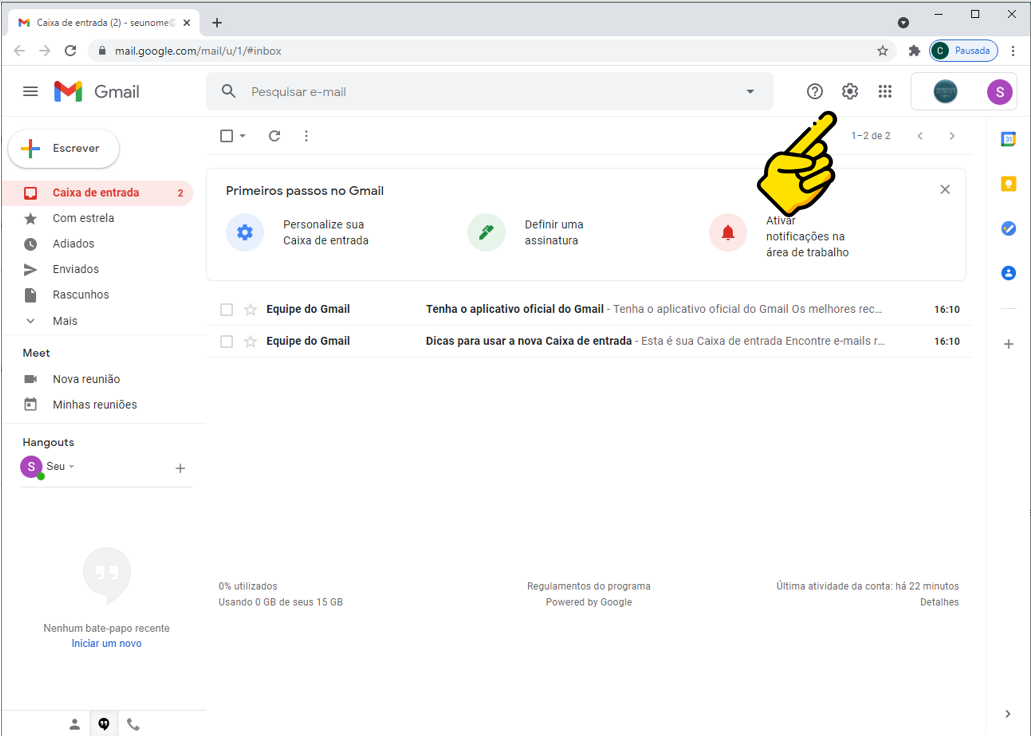Select the 'Tenha o aplicativo oficial' email checkbox
This screenshot has height=736, width=1031.
coord(226,309)
